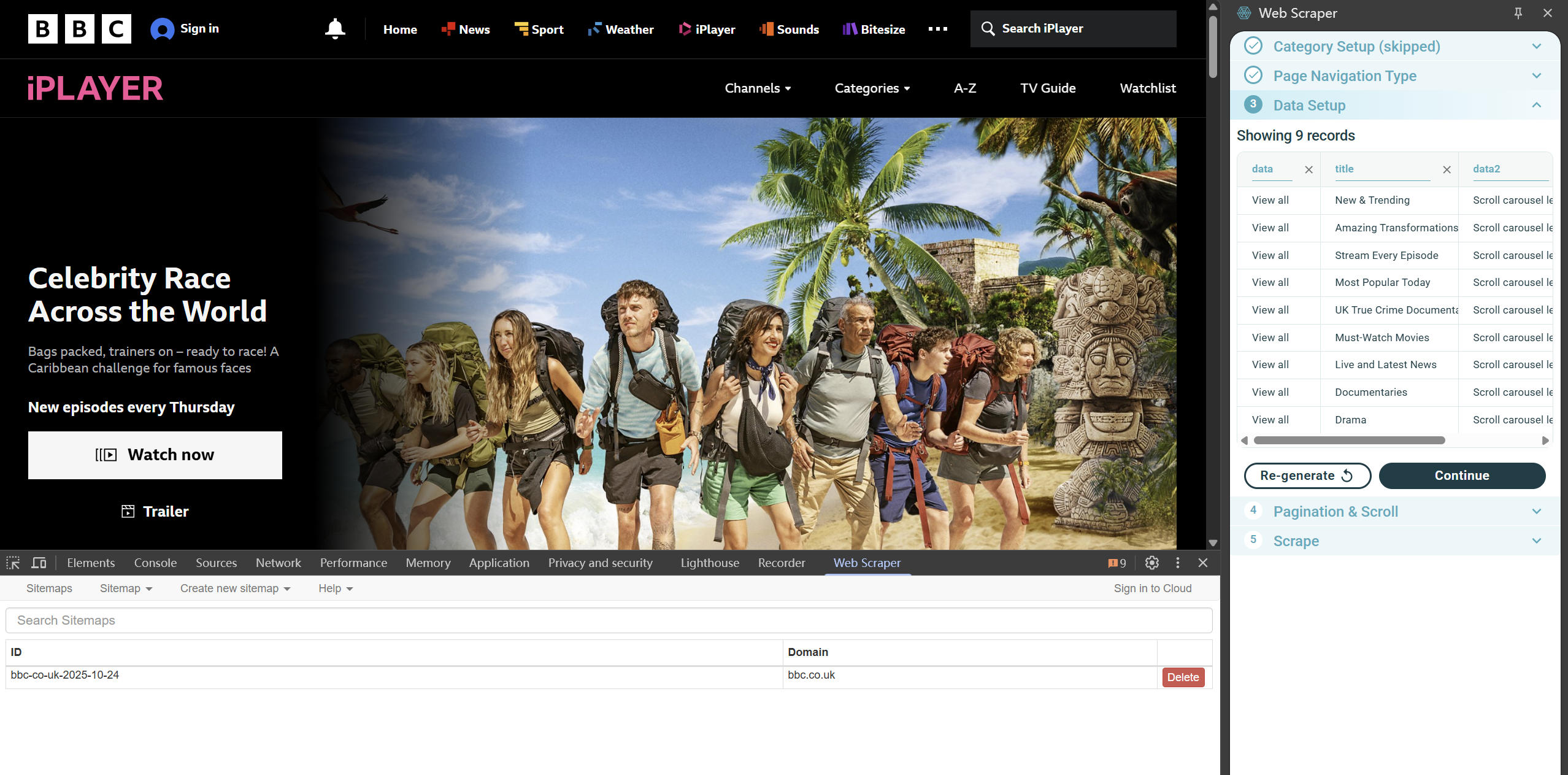Switch to the Network DevTools tab
This screenshot has height=775, width=1568.
278,563
